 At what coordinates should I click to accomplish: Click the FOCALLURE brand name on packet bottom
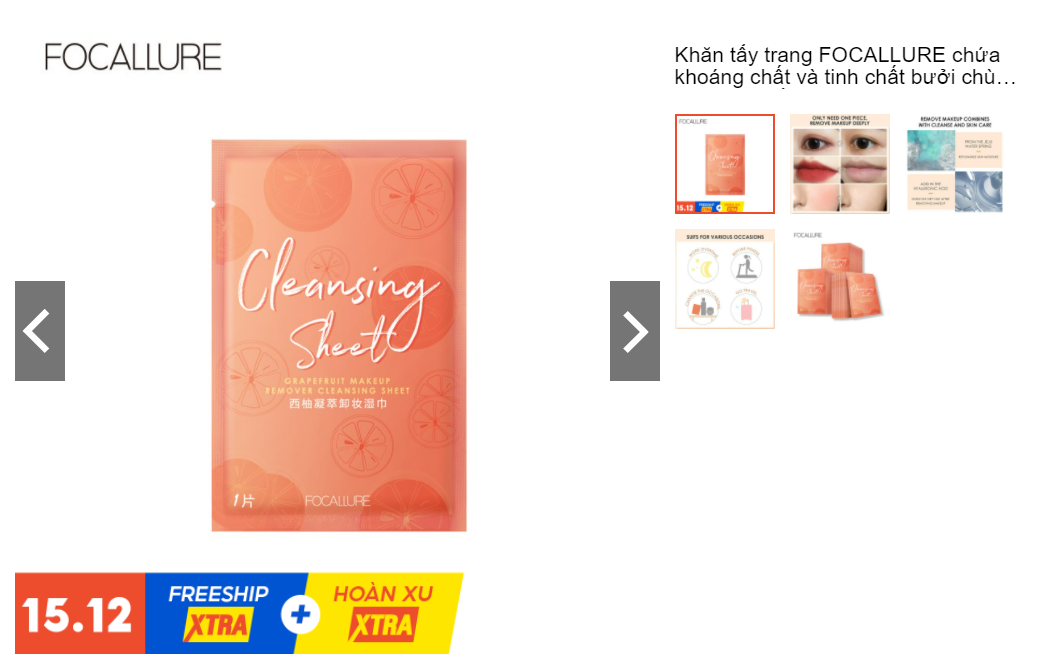tap(337, 501)
